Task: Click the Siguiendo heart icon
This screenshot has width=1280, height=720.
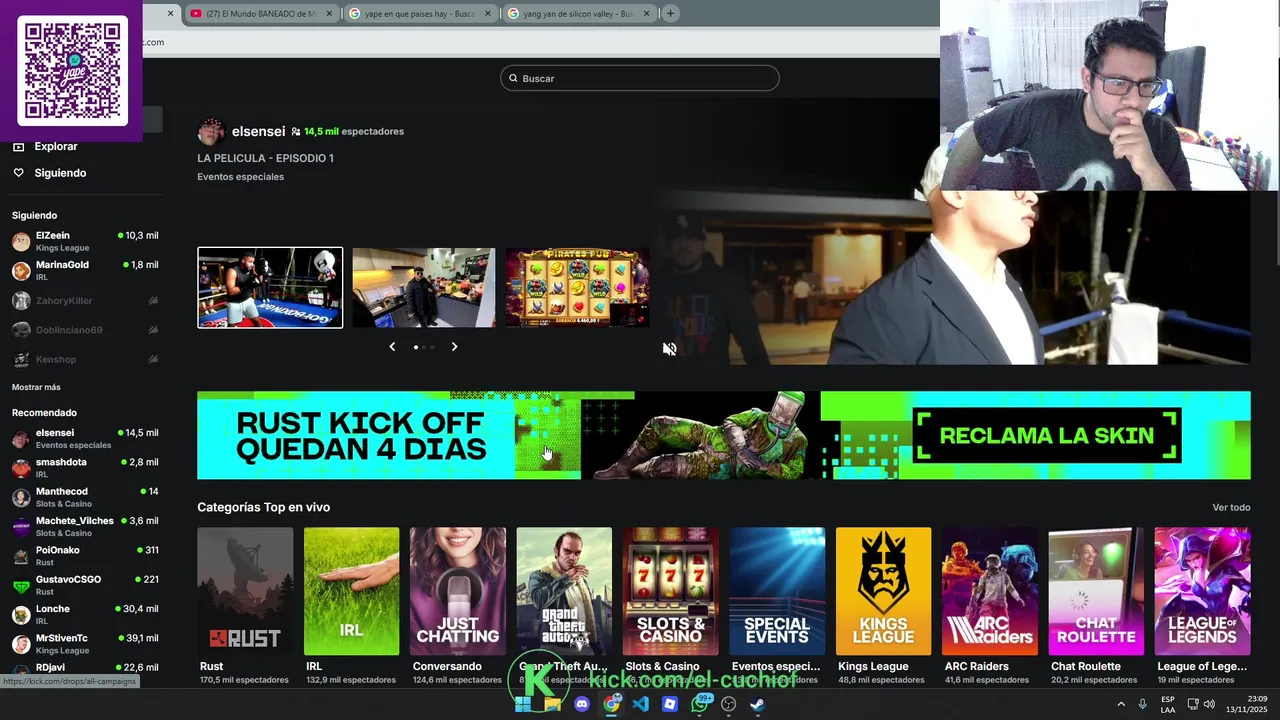Action: coord(18,173)
